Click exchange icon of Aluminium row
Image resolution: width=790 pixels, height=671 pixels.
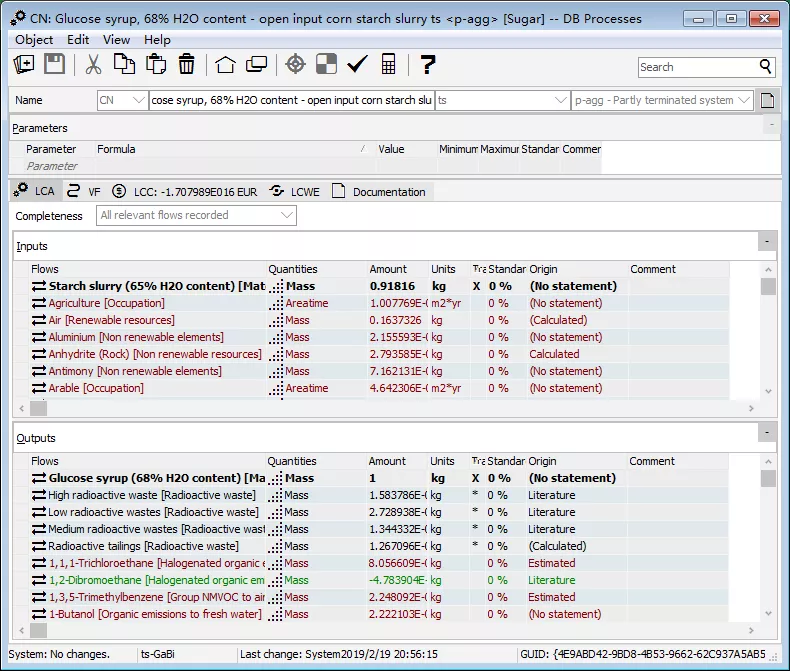(39, 337)
